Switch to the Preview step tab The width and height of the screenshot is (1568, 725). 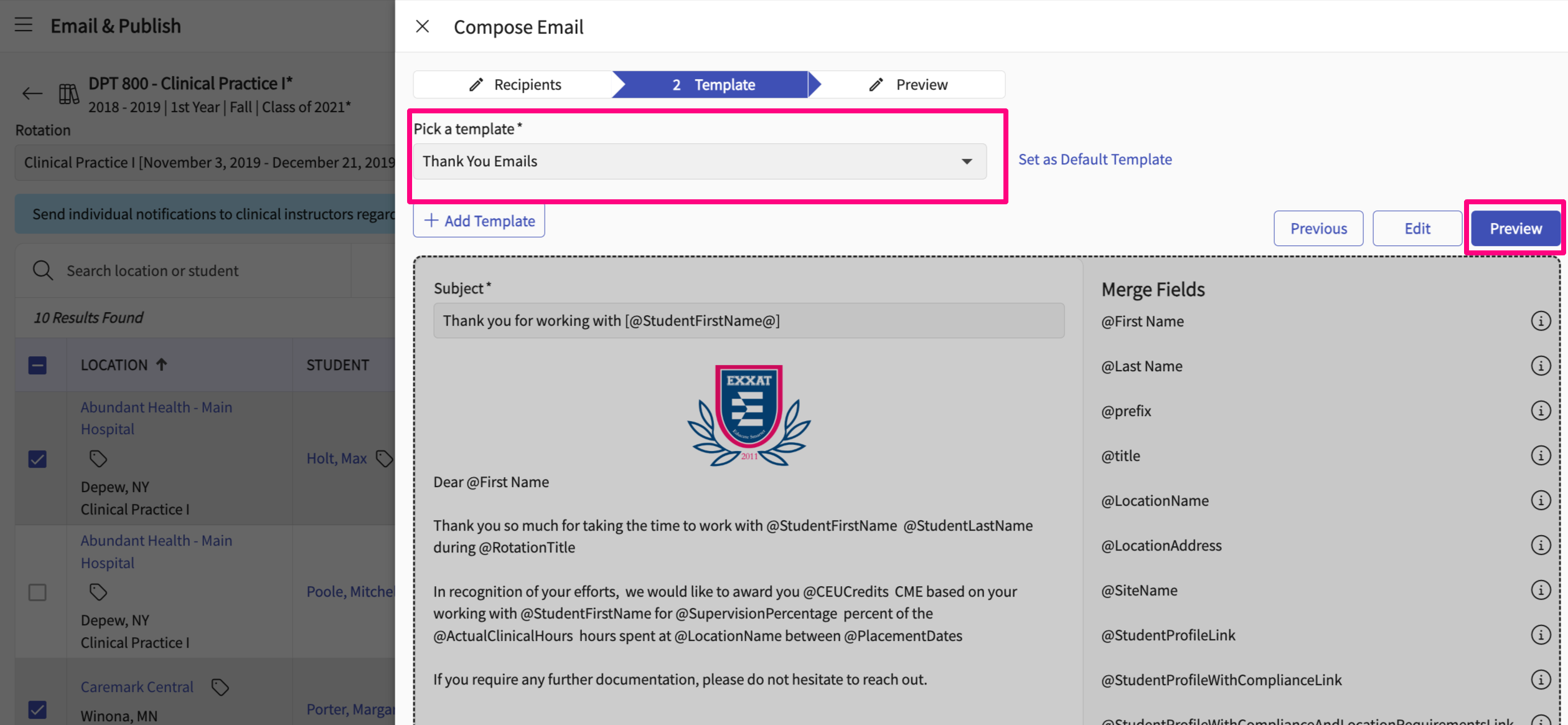909,85
